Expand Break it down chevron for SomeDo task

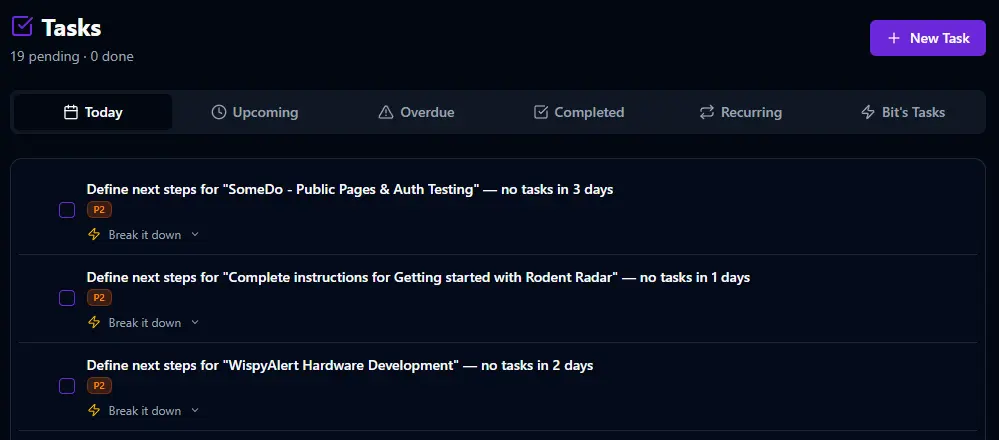pyautogui.click(x=196, y=234)
